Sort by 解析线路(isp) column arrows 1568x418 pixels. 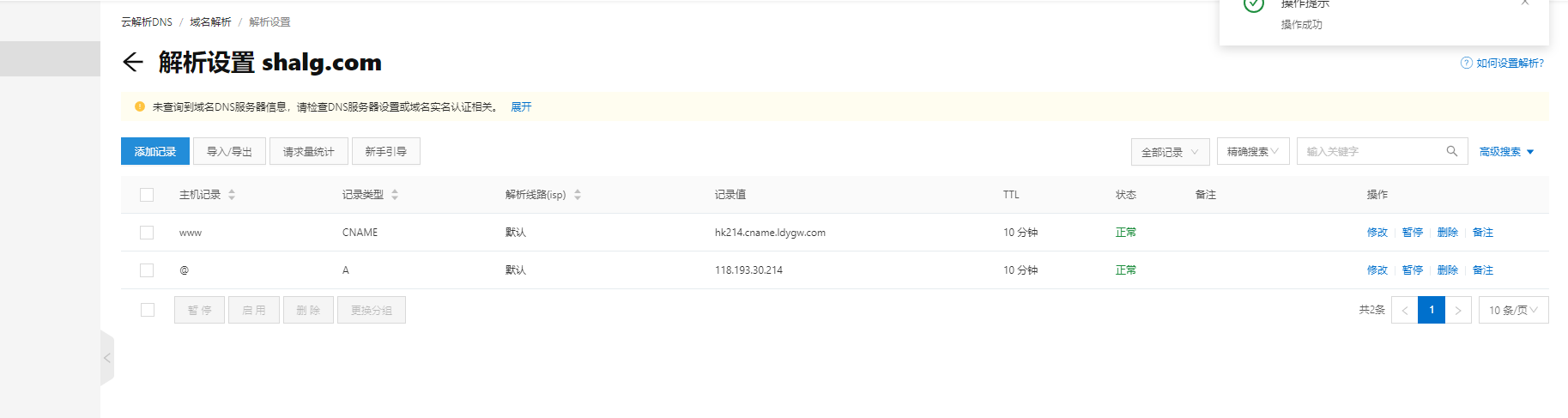click(578, 195)
